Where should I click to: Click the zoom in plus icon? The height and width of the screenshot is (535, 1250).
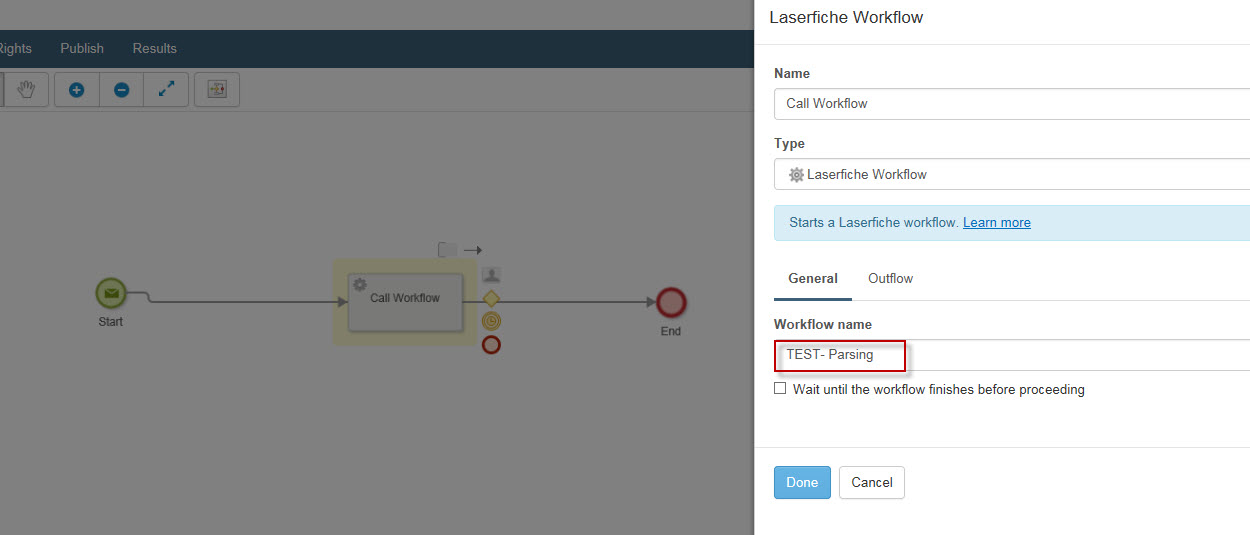76,90
